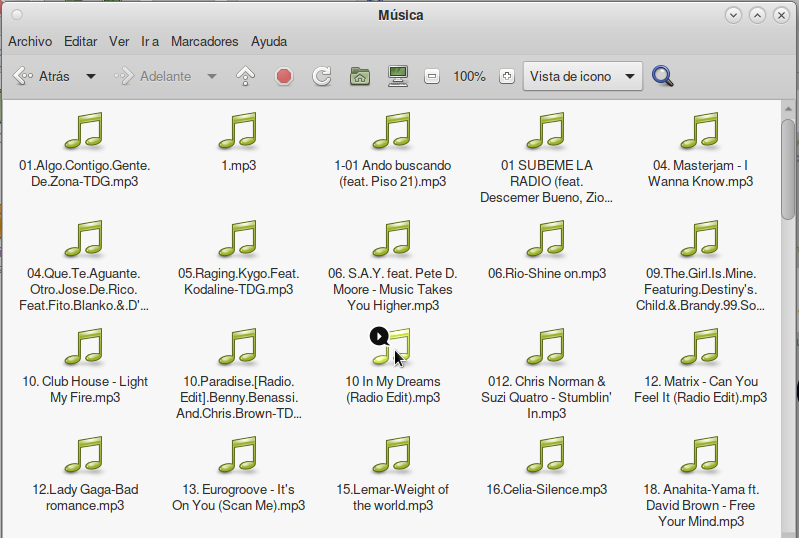Image resolution: width=799 pixels, height=538 pixels.
Task: Click the play preview badge on 10 In My Dreams
Action: tap(379, 336)
